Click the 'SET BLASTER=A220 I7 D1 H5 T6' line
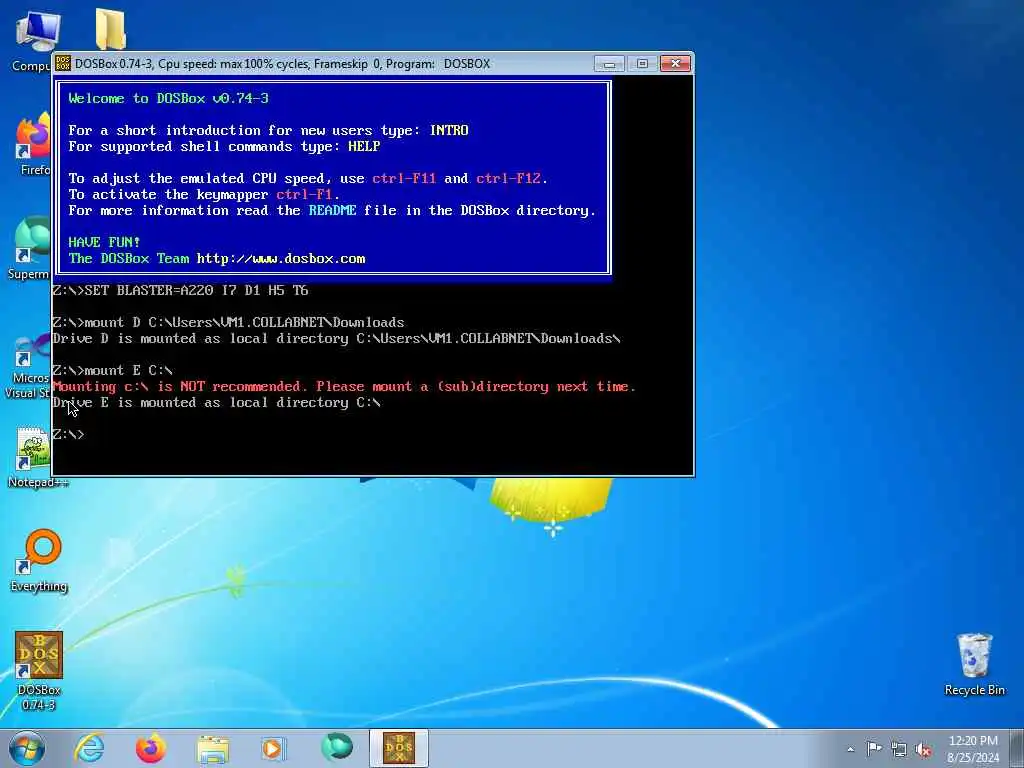Screen dimensions: 1024x768 (180, 290)
